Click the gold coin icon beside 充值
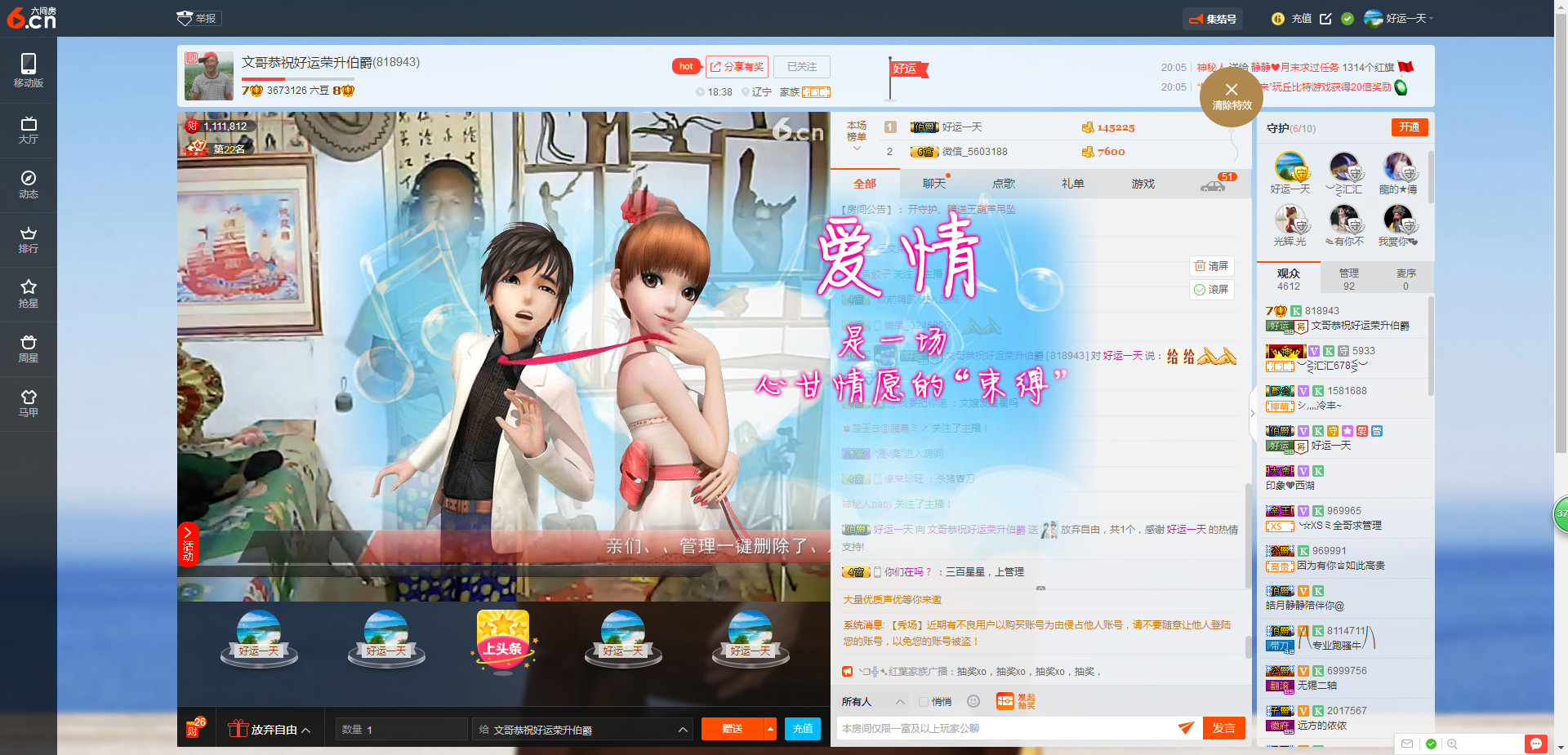1568x755 pixels. click(x=1278, y=19)
